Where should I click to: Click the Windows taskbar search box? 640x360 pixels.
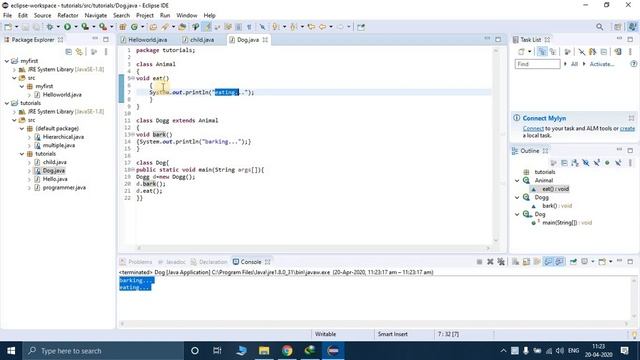[103, 351]
